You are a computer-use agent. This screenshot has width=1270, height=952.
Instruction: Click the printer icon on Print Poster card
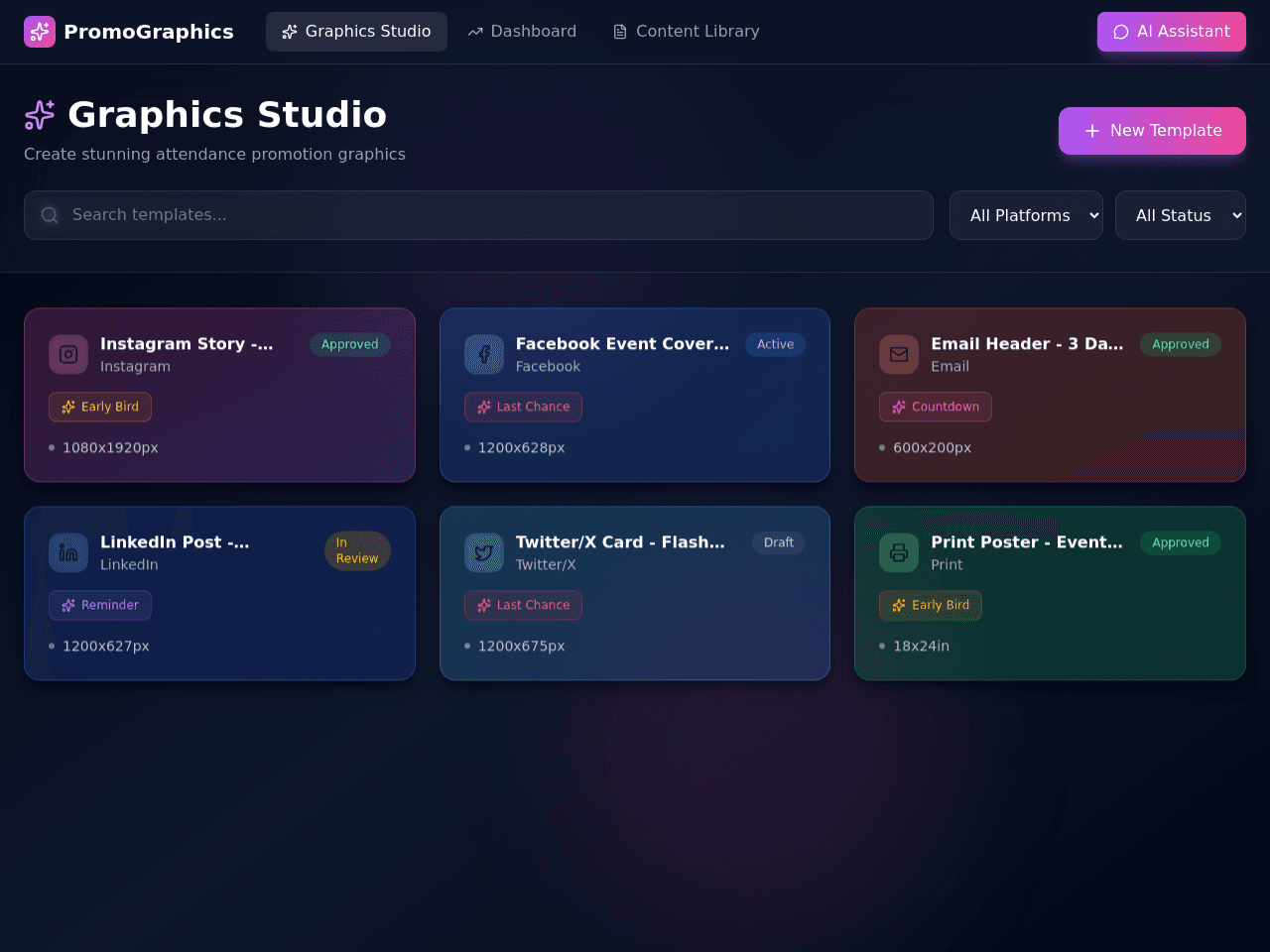[x=899, y=552]
